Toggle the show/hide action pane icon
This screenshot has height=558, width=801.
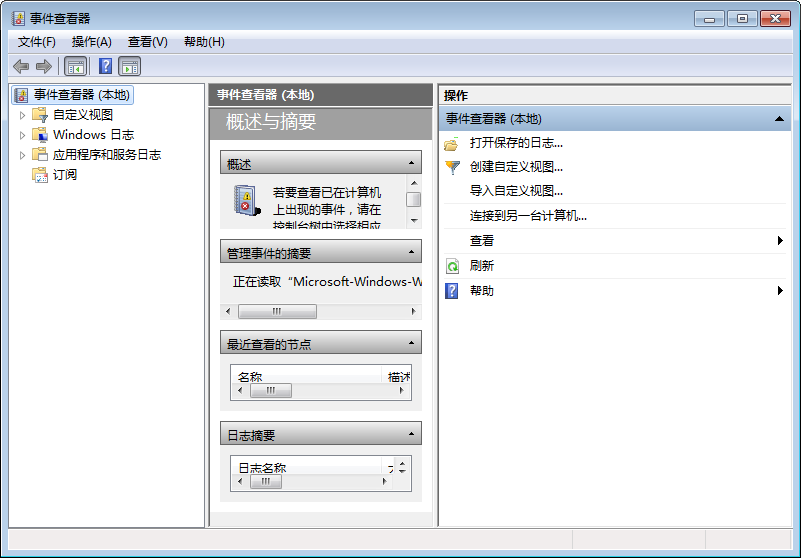click(130, 66)
